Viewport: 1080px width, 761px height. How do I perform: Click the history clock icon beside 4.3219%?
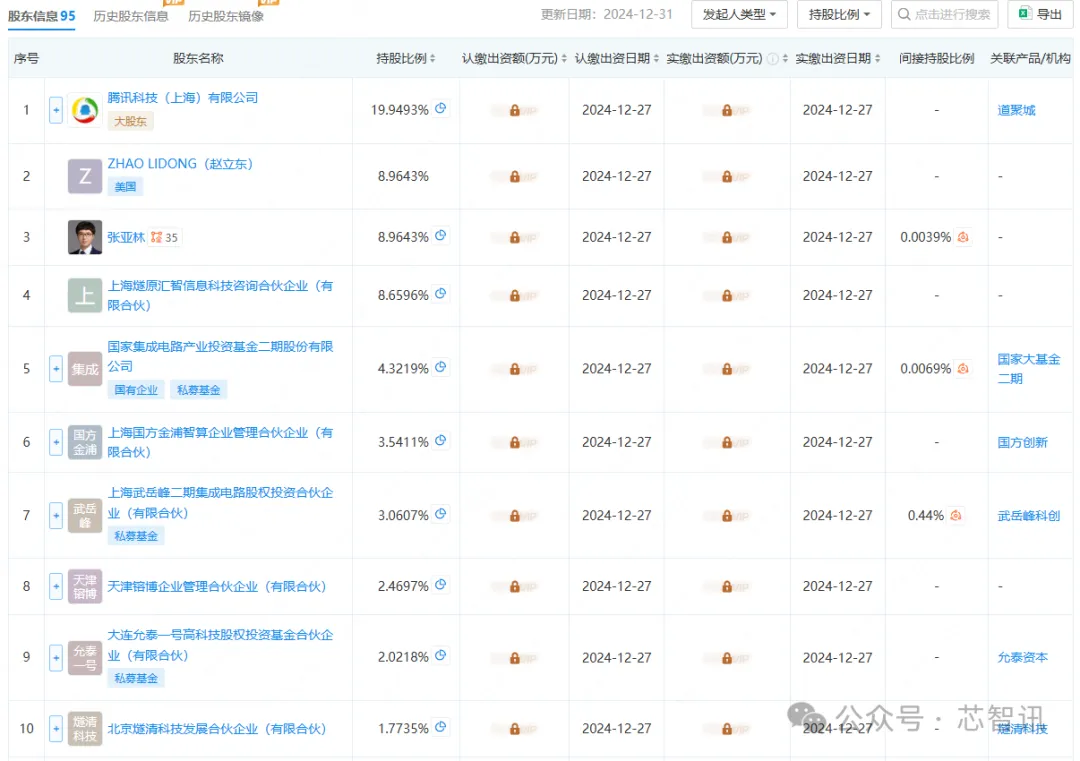click(x=441, y=367)
